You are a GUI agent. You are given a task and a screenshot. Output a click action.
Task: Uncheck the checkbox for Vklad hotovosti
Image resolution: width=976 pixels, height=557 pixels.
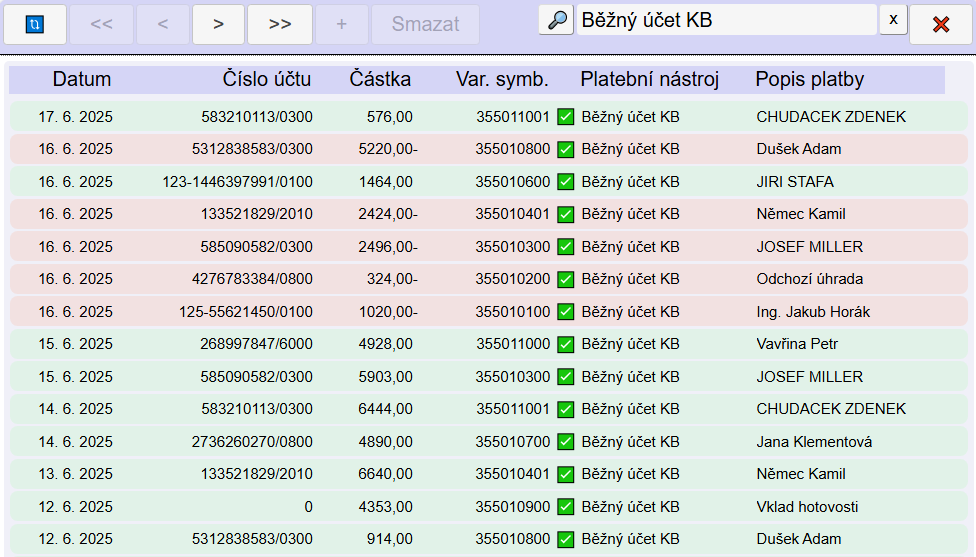pyautogui.click(x=566, y=507)
